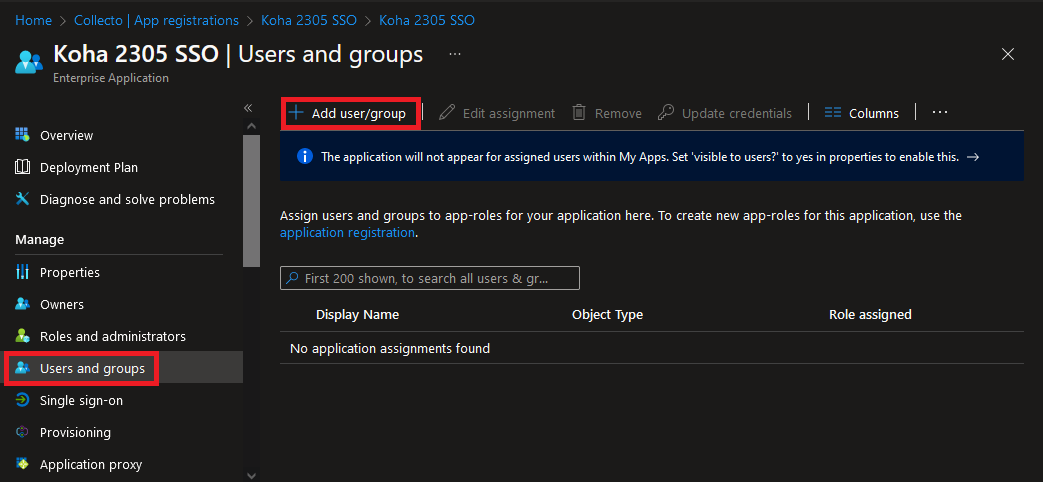The width and height of the screenshot is (1043, 482).
Task: Click the trash icon on Remove
Action: pos(579,112)
